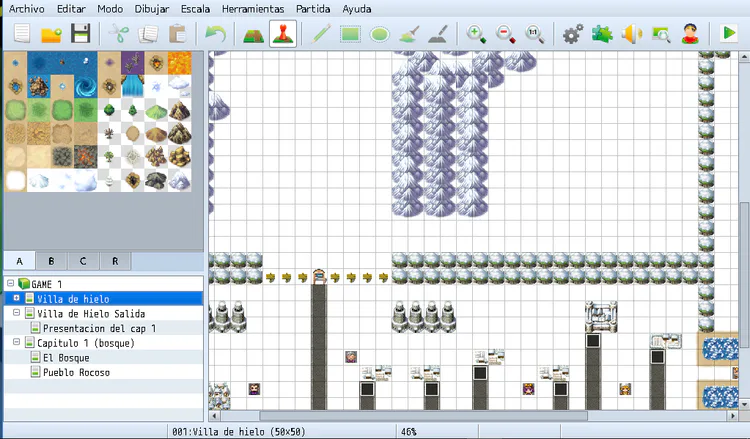The height and width of the screenshot is (439, 750).
Task: Open the Database gear icon
Action: coord(573,34)
